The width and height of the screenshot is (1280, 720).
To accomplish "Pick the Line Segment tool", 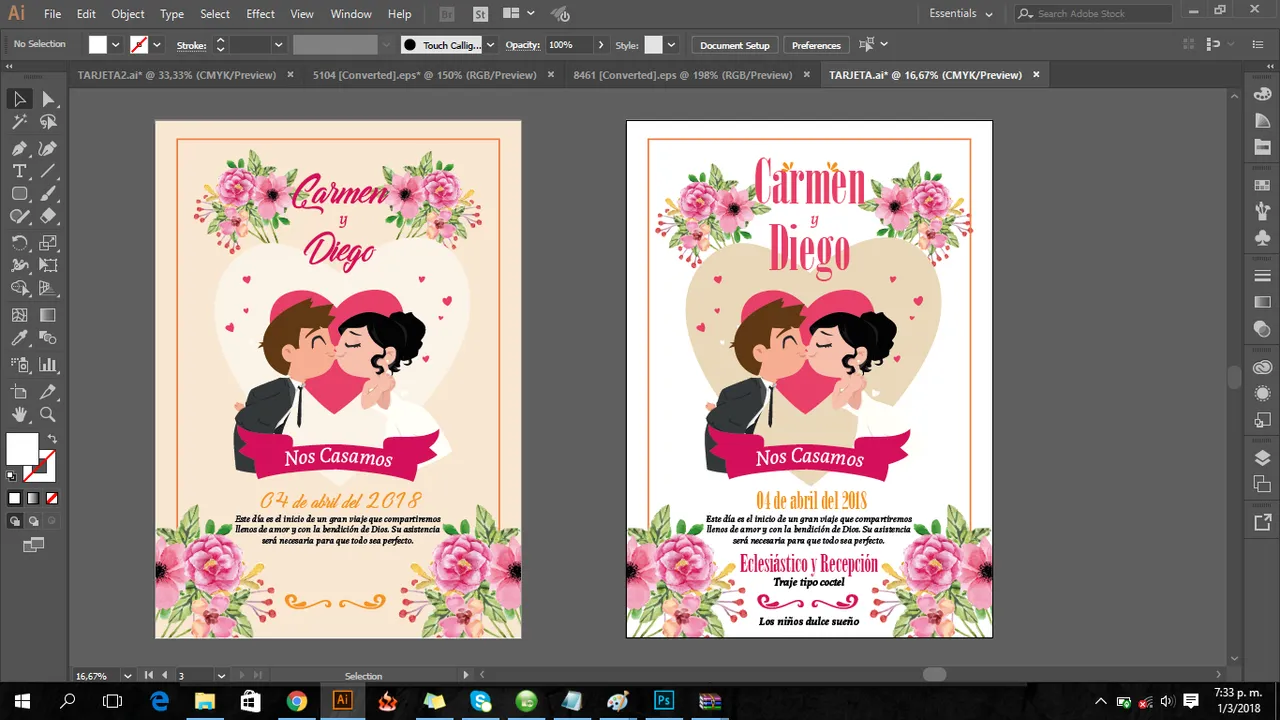I will pyautogui.click(x=48, y=171).
